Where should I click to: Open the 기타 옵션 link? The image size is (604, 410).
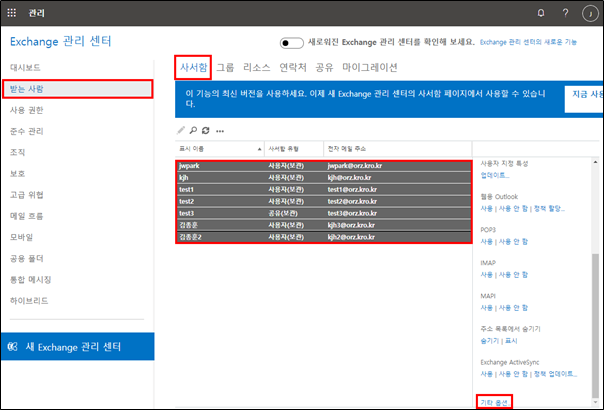tap(494, 403)
